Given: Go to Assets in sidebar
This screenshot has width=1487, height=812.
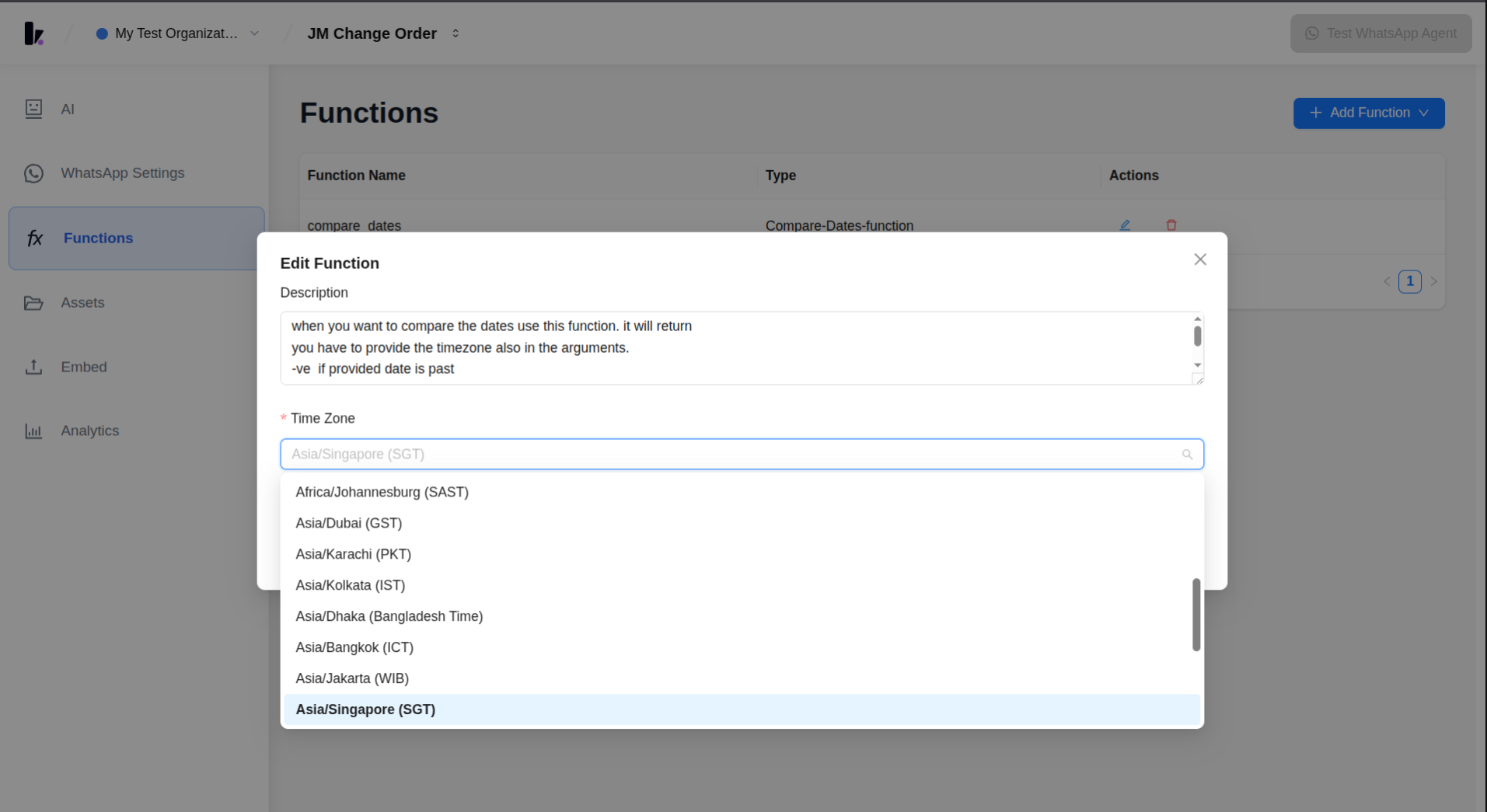Looking at the screenshot, I should pyautogui.click(x=136, y=302).
